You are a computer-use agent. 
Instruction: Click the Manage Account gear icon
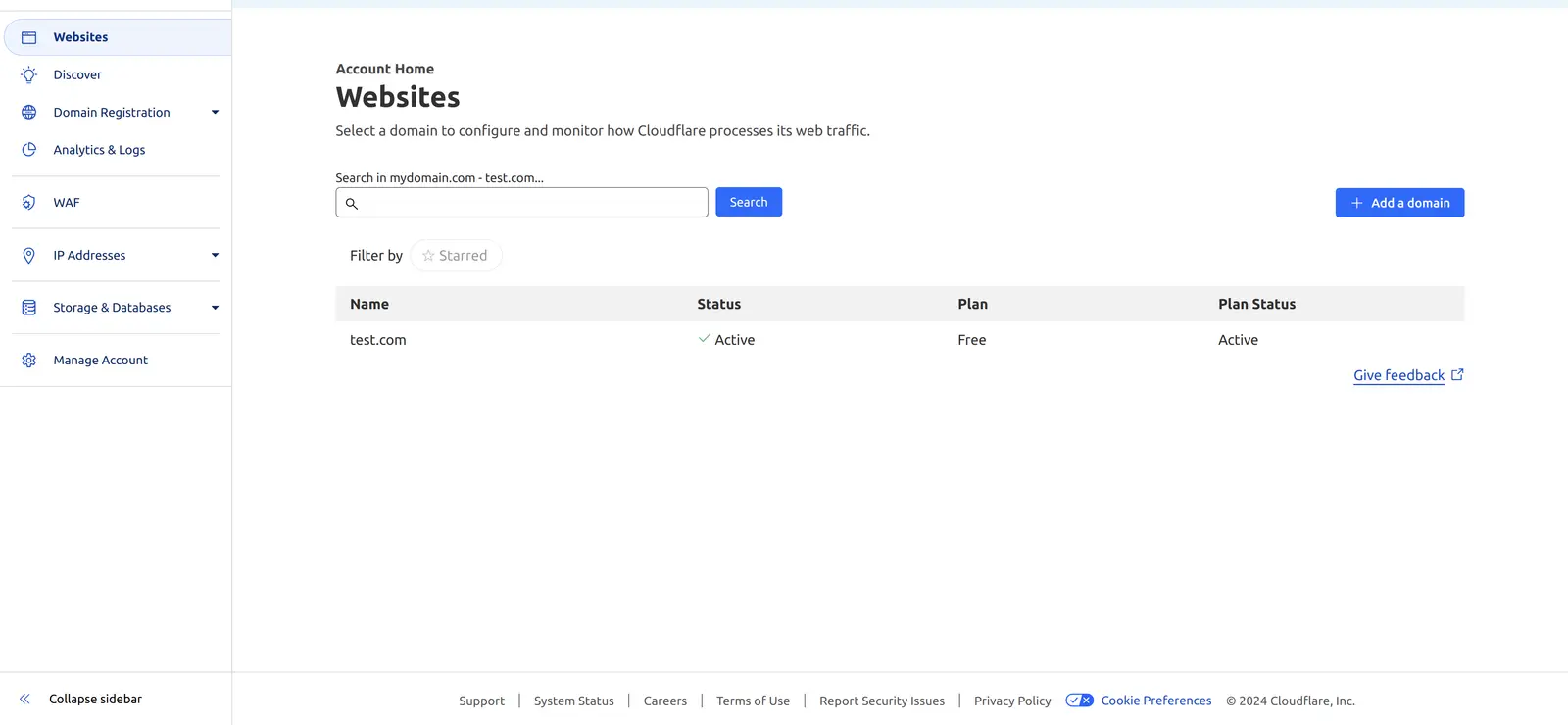[x=28, y=361]
